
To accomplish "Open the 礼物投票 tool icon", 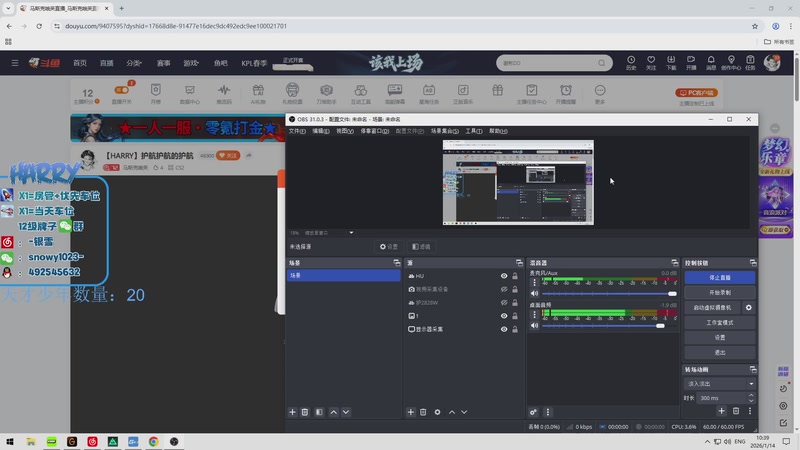I will coord(292,94).
